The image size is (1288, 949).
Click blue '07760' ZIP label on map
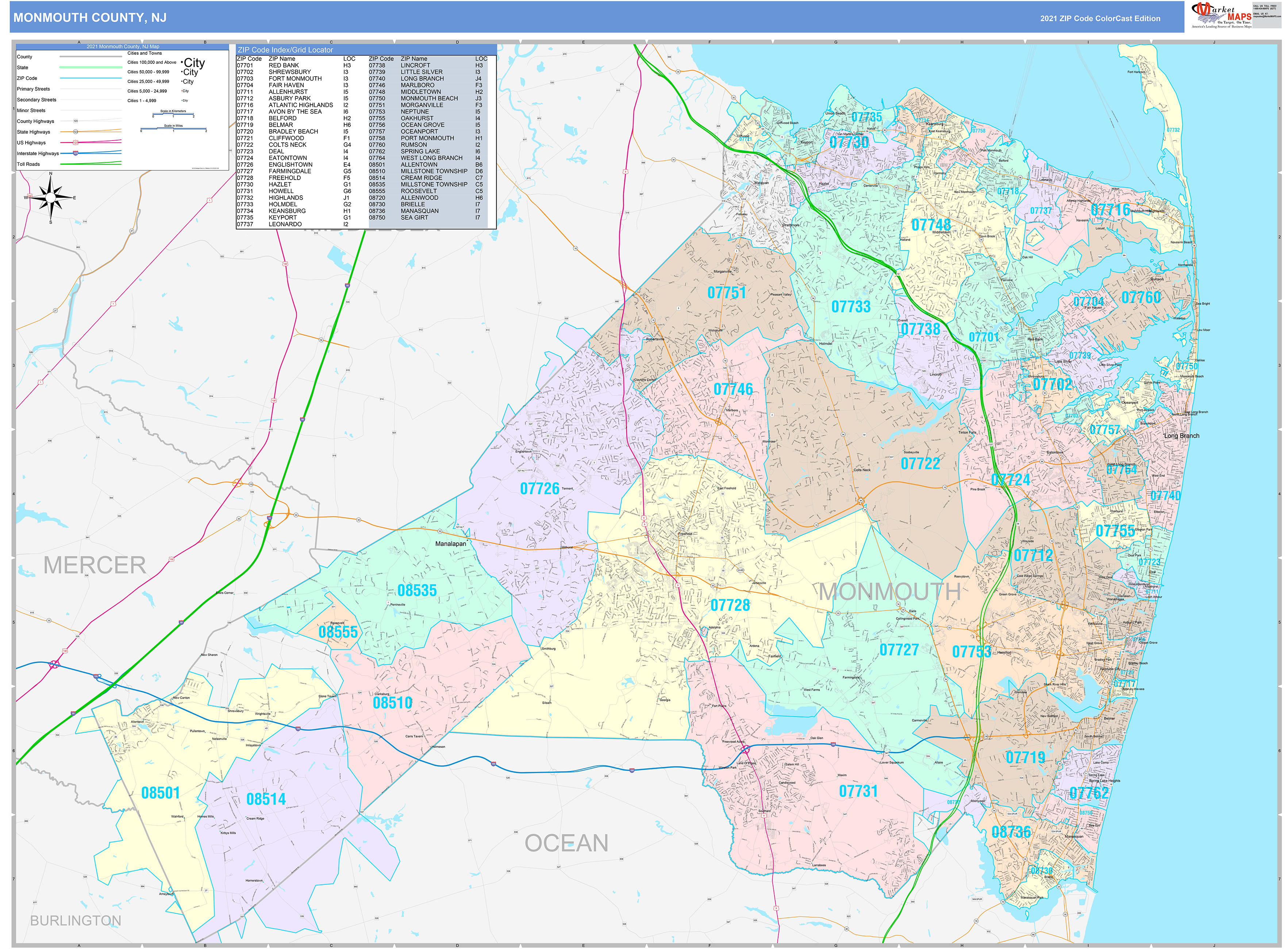(1141, 297)
